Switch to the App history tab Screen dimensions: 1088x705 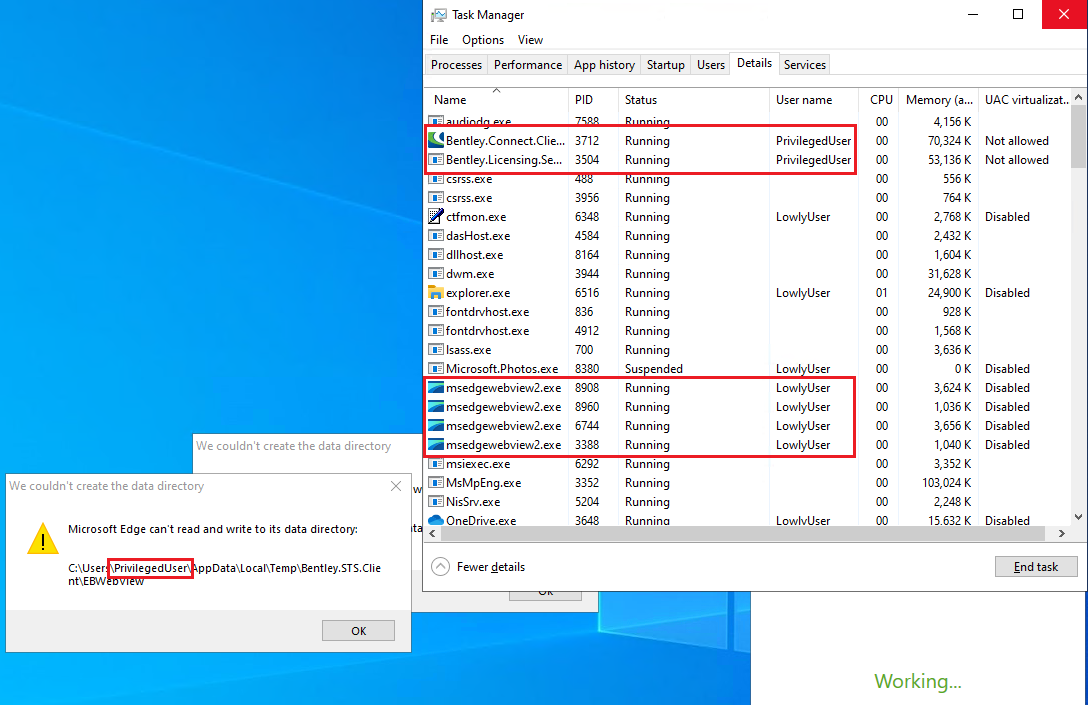604,65
